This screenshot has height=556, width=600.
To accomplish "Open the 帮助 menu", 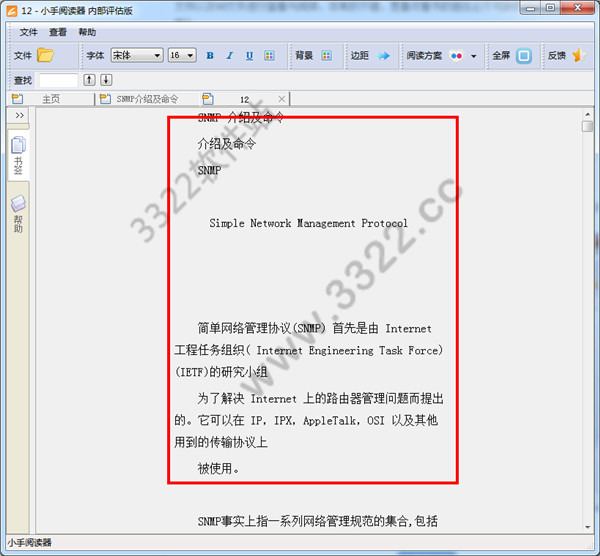I will [x=87, y=32].
